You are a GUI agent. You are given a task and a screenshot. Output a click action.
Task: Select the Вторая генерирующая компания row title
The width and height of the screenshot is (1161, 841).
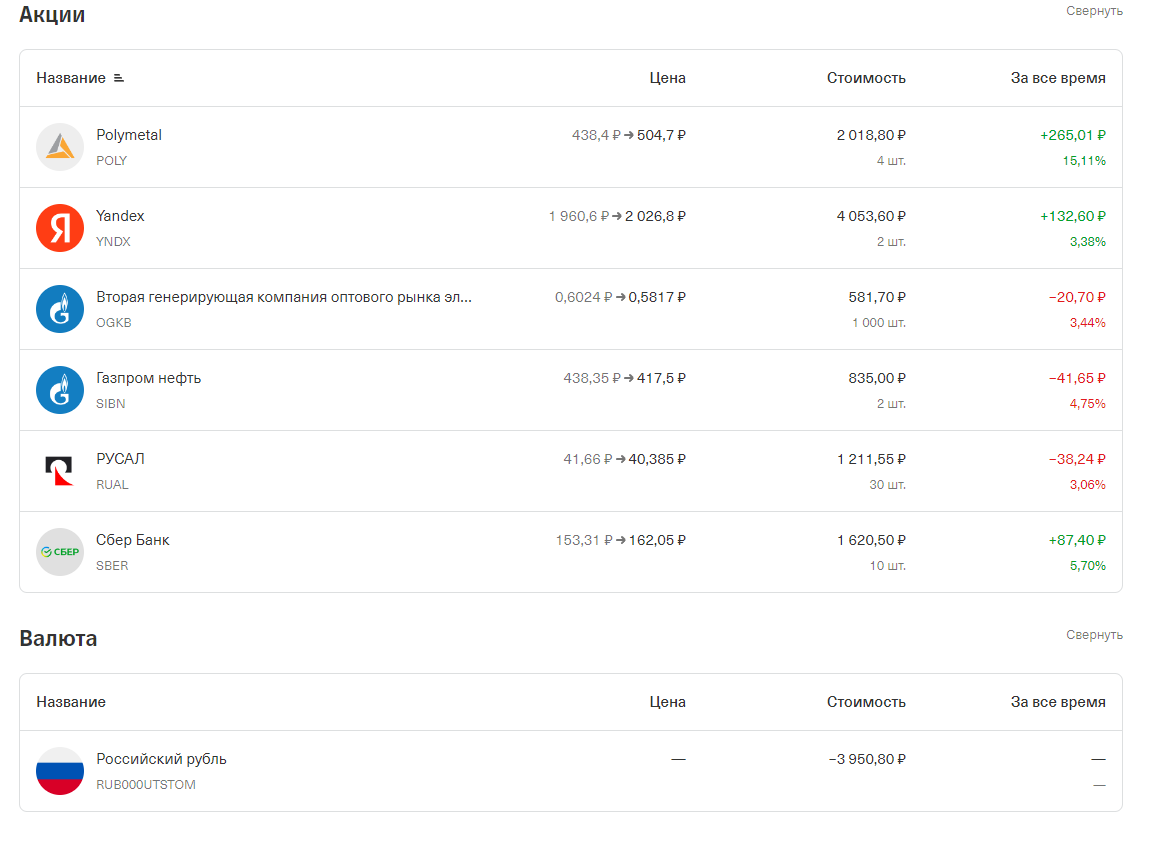click(x=284, y=297)
